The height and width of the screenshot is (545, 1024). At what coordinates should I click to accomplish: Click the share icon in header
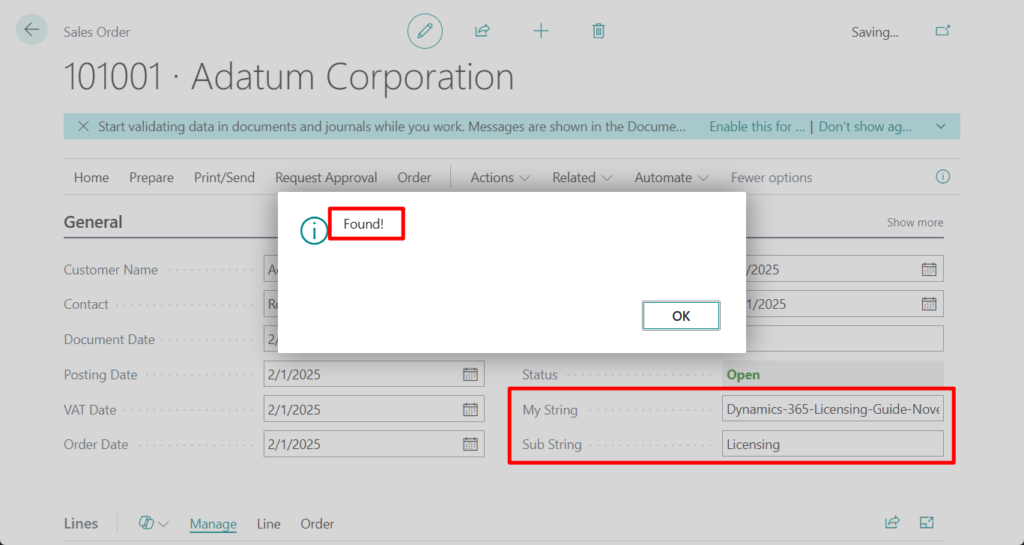pos(482,31)
